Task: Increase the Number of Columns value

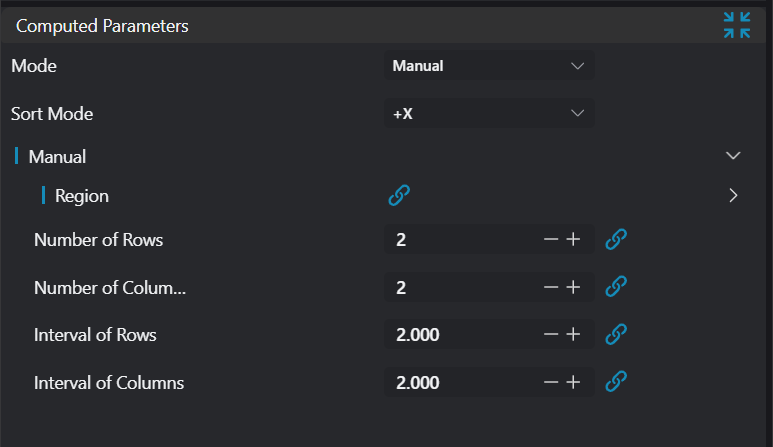Action: pos(574,287)
